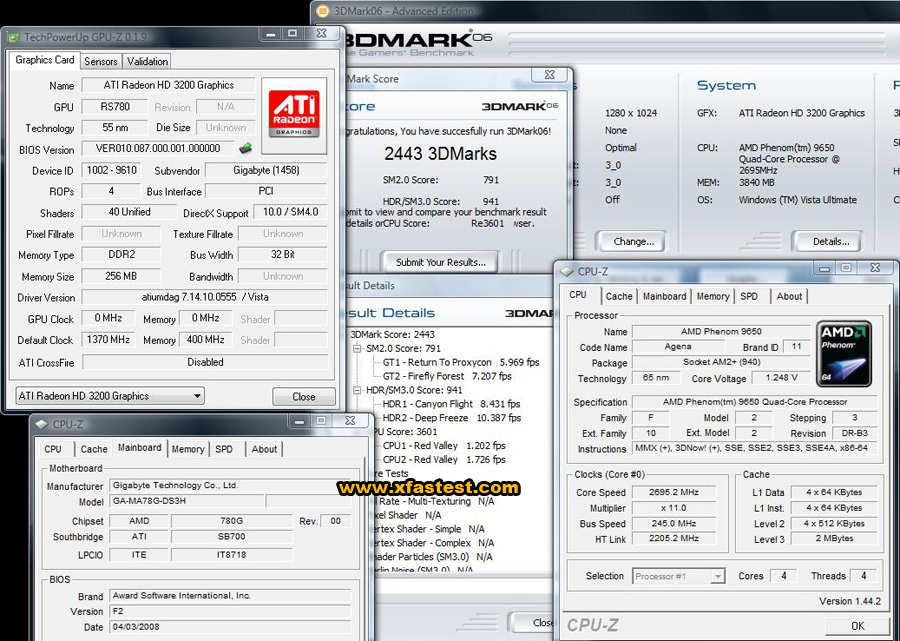This screenshot has width=900, height=641.
Task: Open the ATI Radeon HD 3200 Graphics dropdown
Action: 110,396
